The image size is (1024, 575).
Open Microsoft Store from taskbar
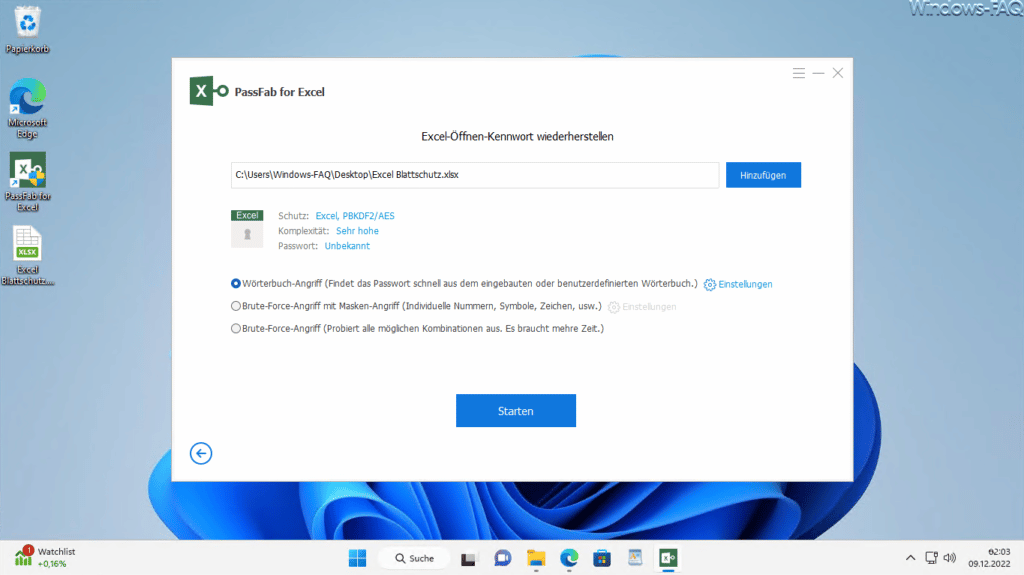[x=601, y=558]
